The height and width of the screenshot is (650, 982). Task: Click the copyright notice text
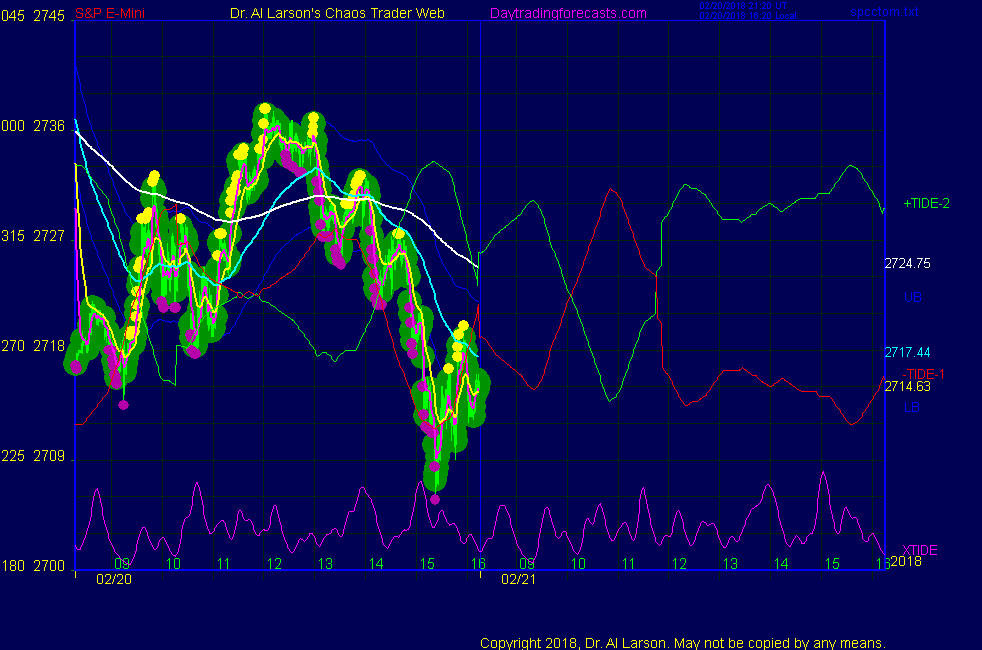[683, 642]
